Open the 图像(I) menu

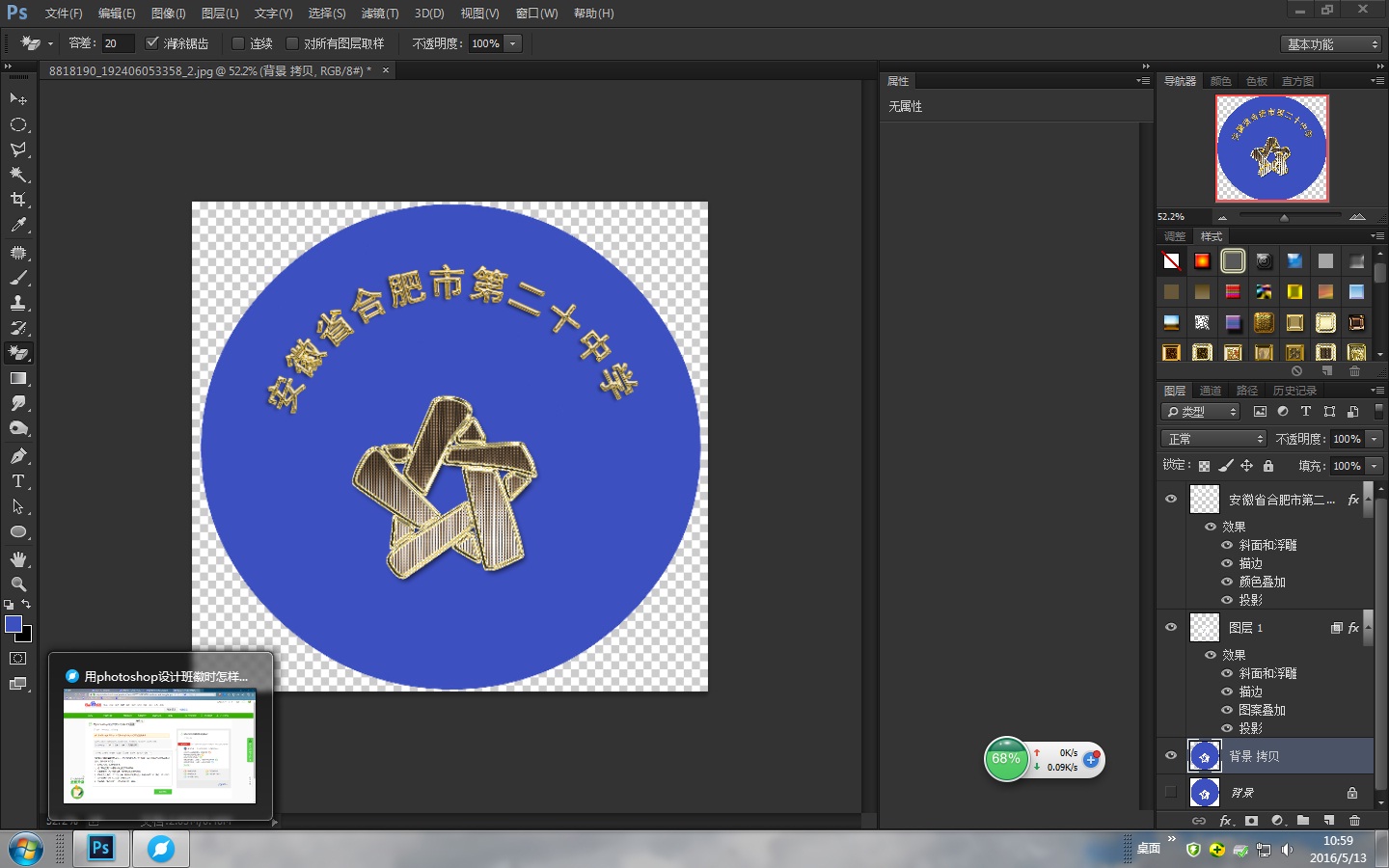point(168,14)
